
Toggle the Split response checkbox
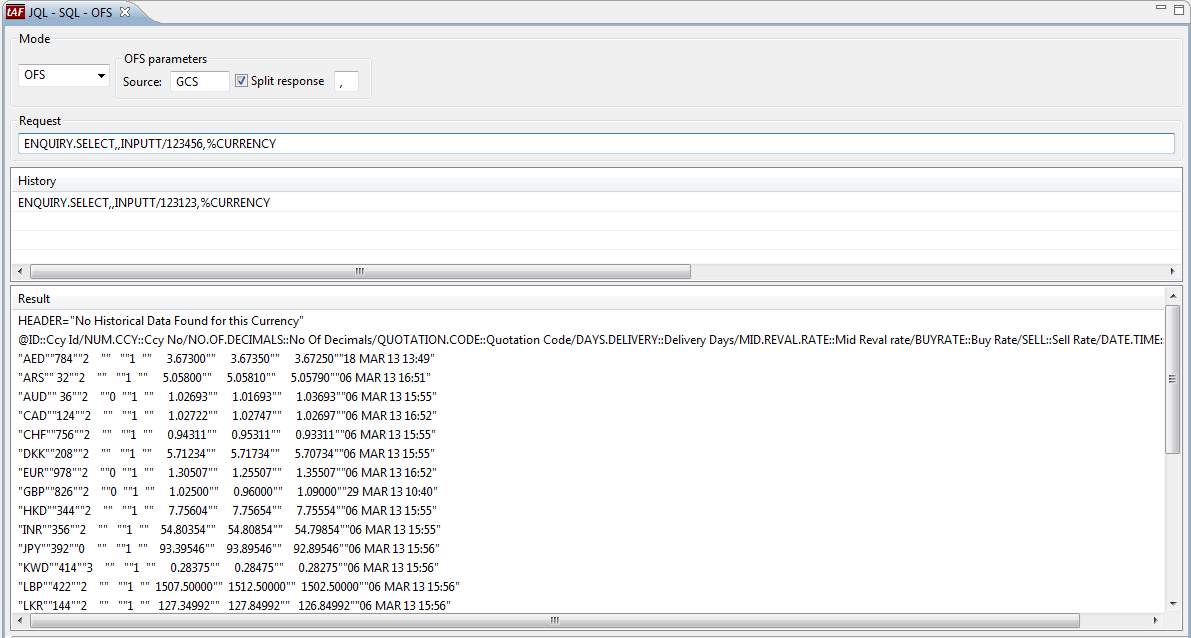pos(241,81)
